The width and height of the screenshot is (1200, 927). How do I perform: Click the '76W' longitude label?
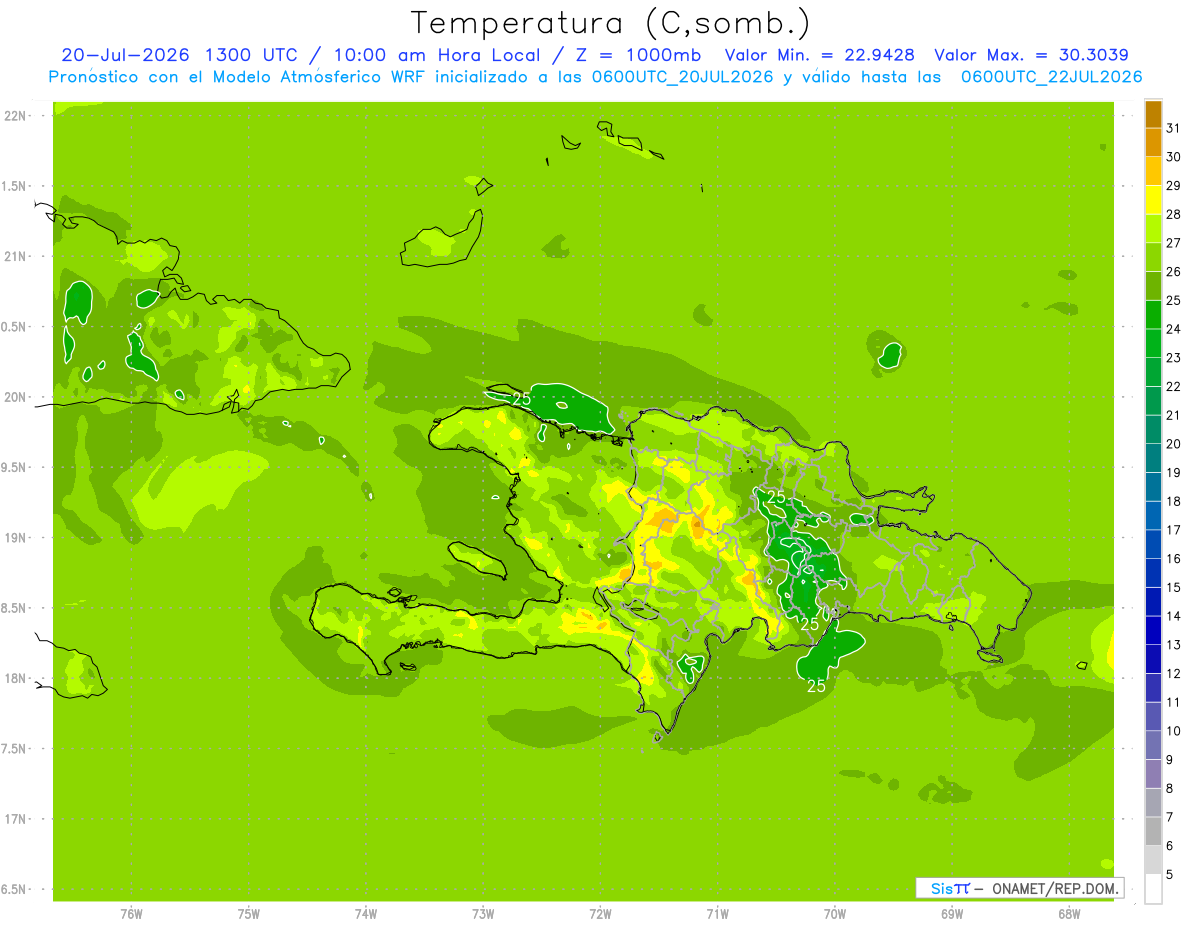coord(131,914)
